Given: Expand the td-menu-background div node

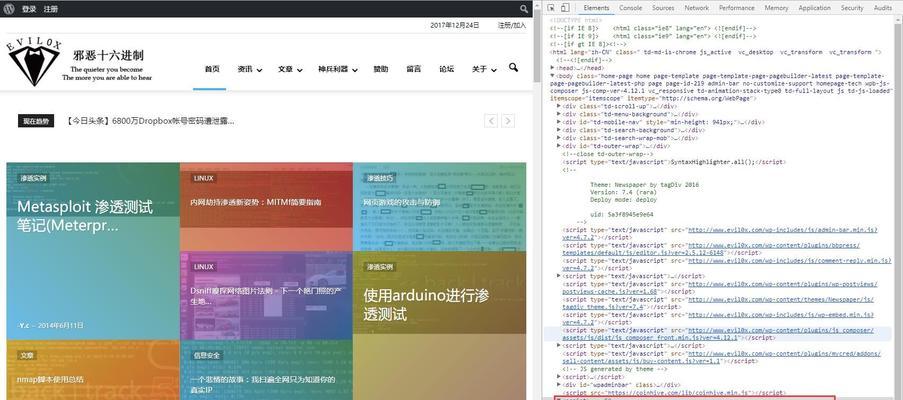Looking at the screenshot, I should pos(559,114).
